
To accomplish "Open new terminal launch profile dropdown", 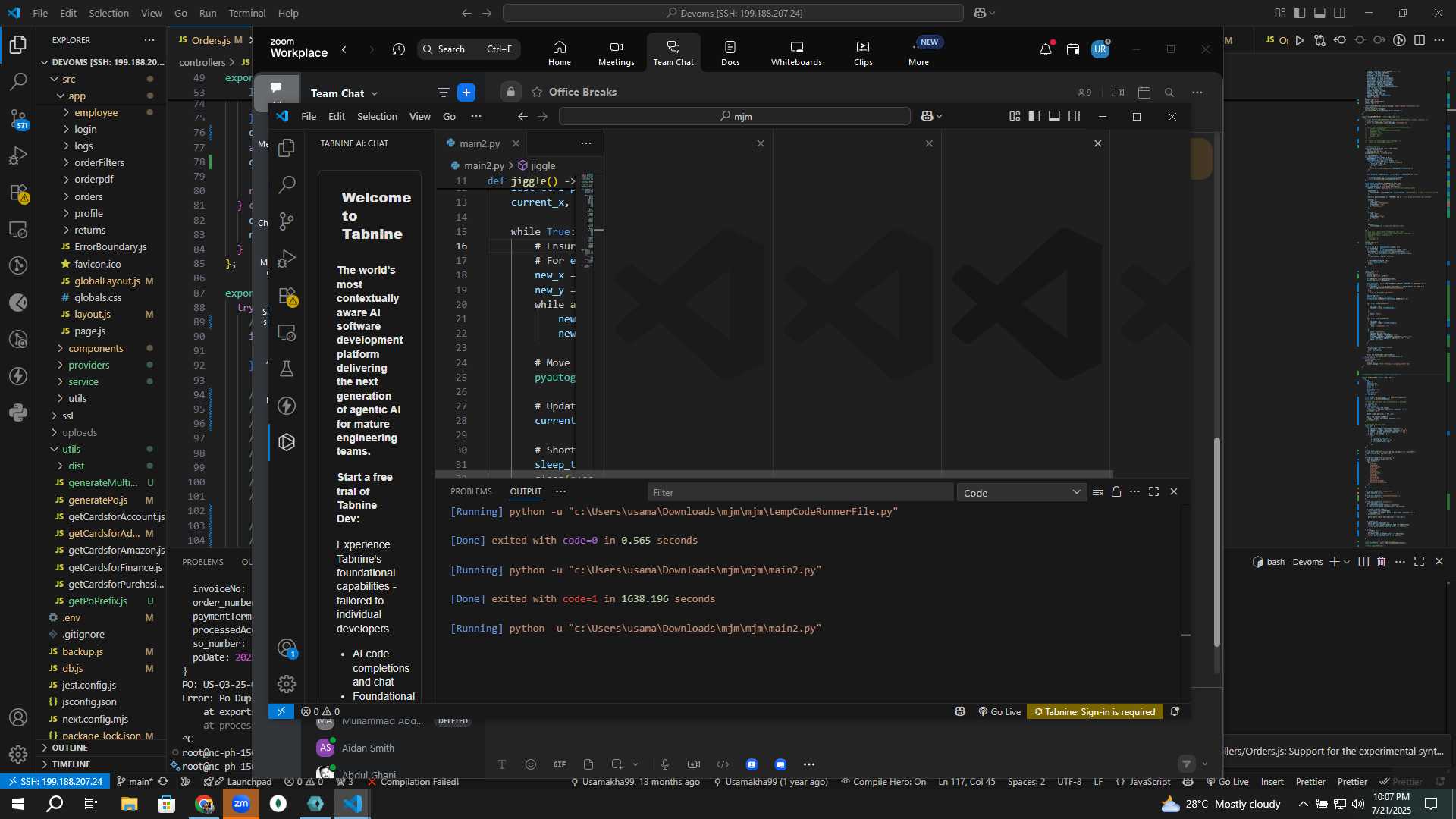I will tap(1347, 562).
